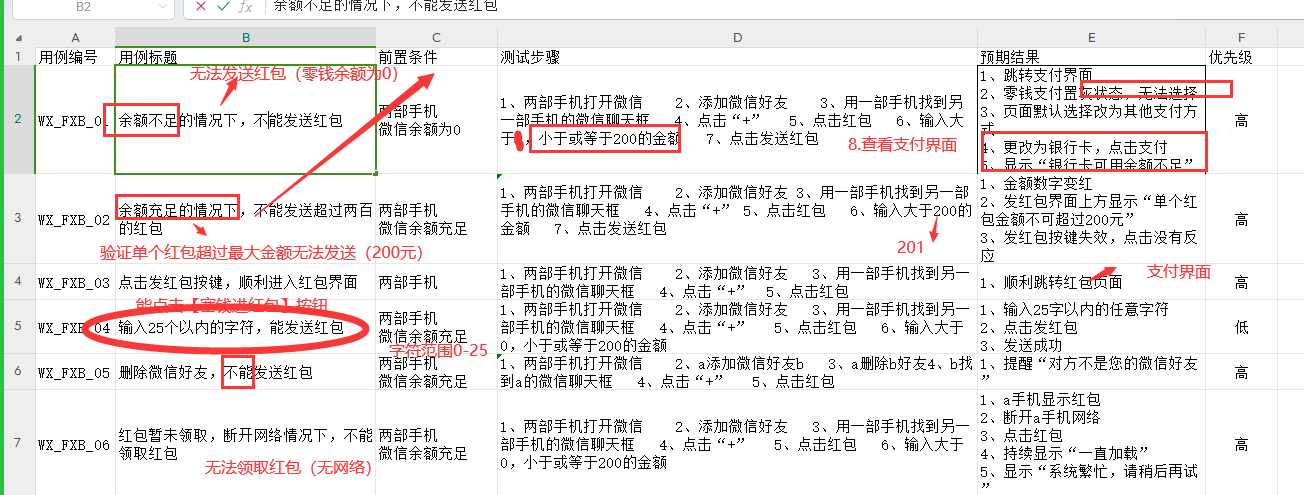1304x495 pixels.
Task: Select row 1 header
Action: (17, 57)
